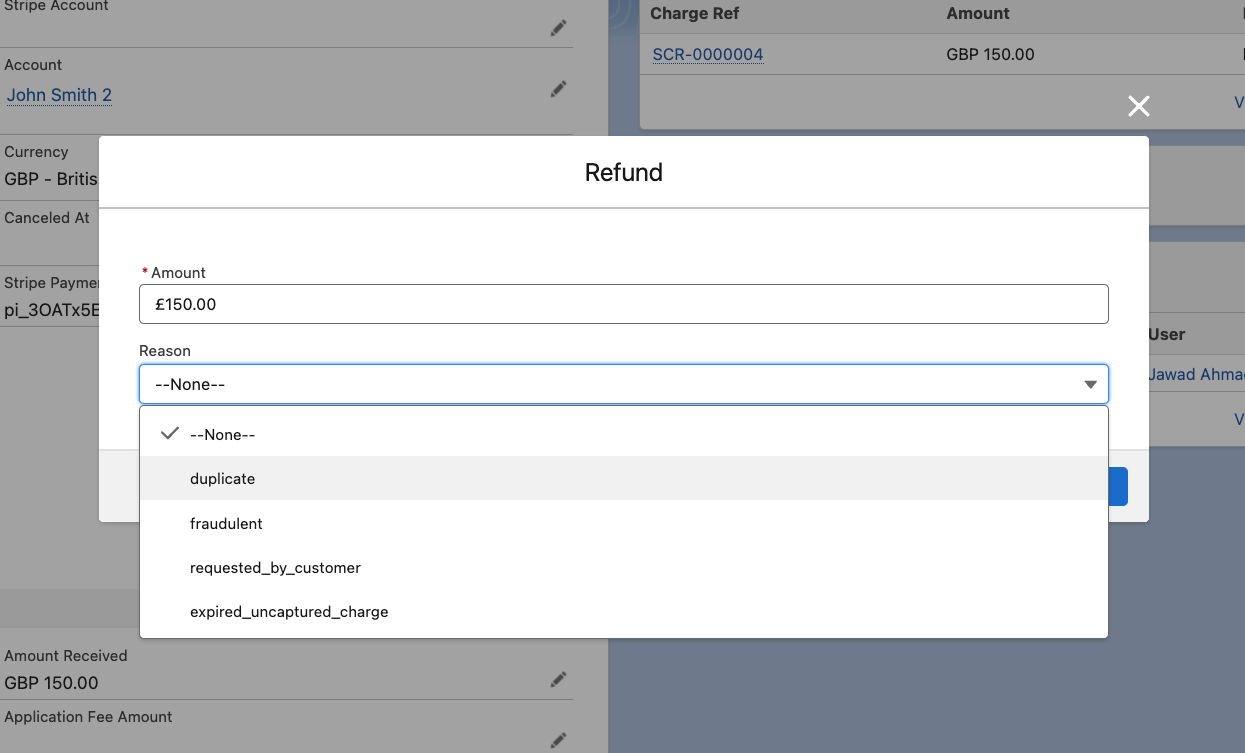Expand the Reason dropdown arrow
The width and height of the screenshot is (1245, 753).
pos(1090,385)
